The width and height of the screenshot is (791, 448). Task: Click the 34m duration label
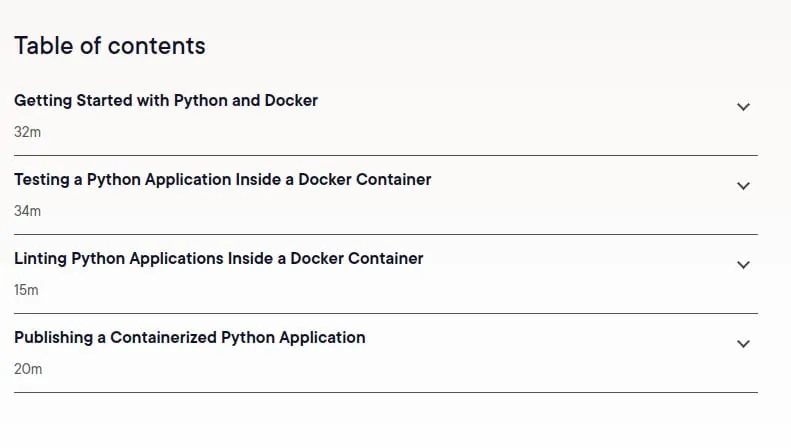[27, 211]
